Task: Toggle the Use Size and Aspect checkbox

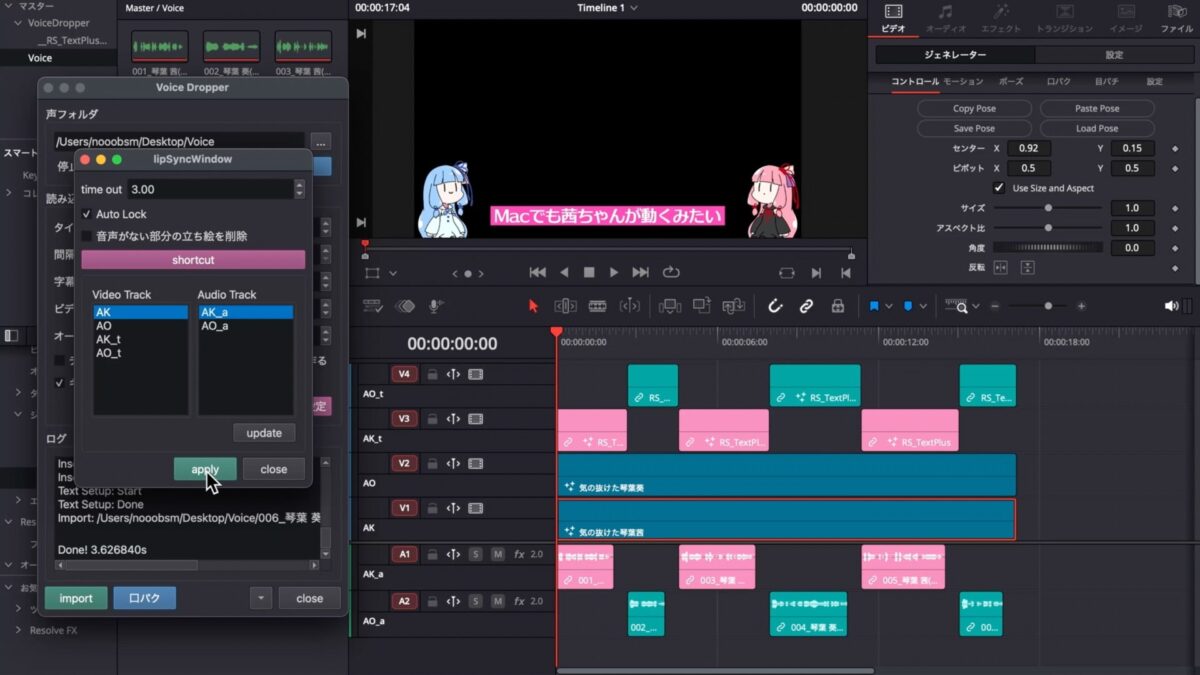Action: pos(998,188)
